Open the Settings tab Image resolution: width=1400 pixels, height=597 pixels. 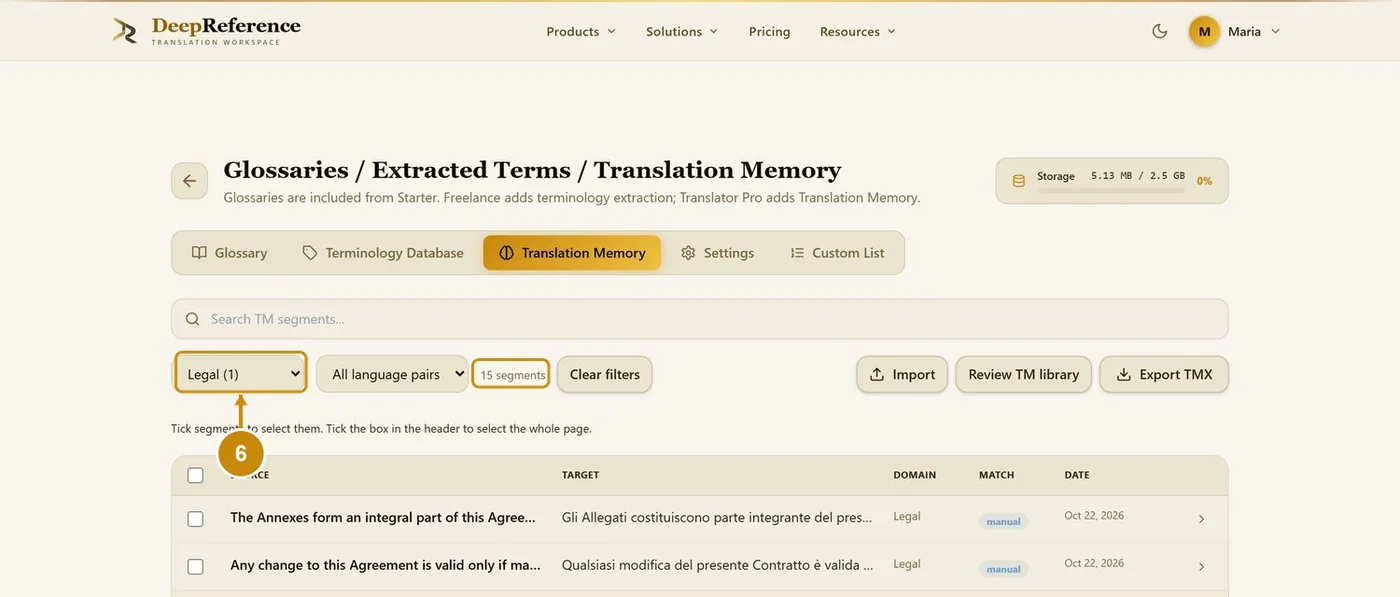(x=718, y=253)
